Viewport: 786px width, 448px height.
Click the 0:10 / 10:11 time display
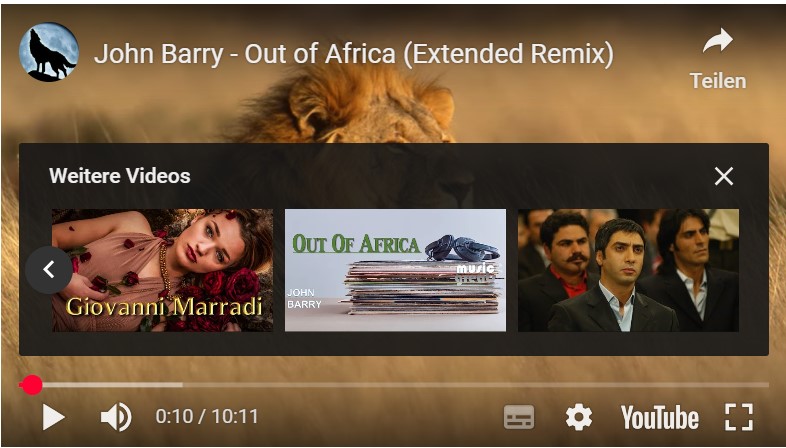coord(207,416)
